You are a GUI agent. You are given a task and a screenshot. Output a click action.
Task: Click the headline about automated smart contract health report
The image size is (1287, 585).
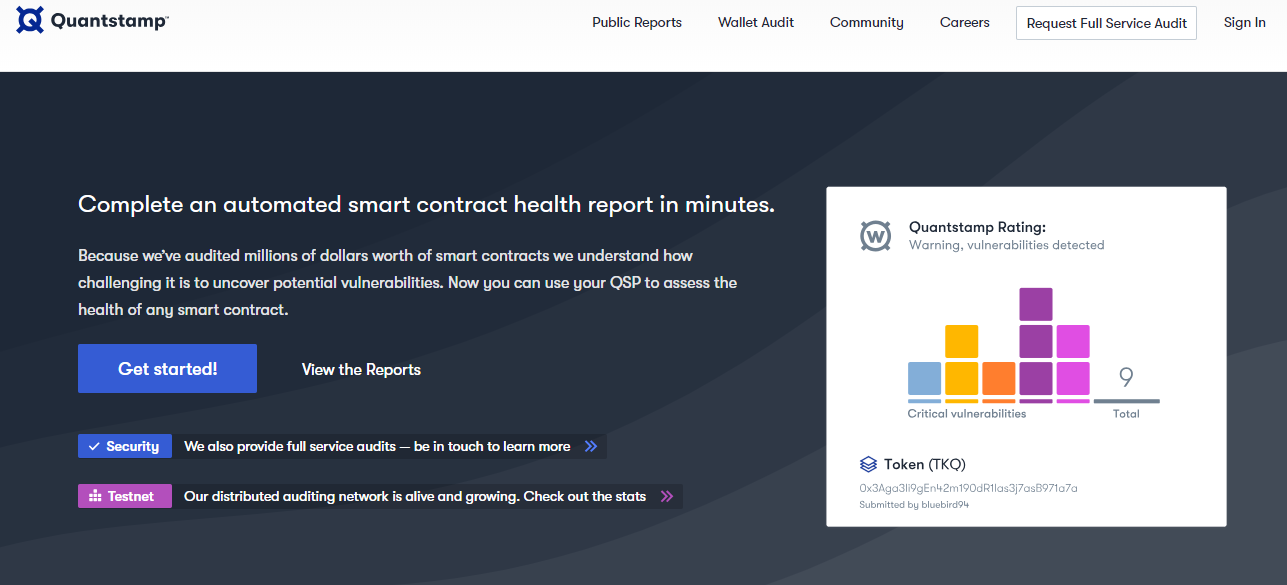pos(426,205)
